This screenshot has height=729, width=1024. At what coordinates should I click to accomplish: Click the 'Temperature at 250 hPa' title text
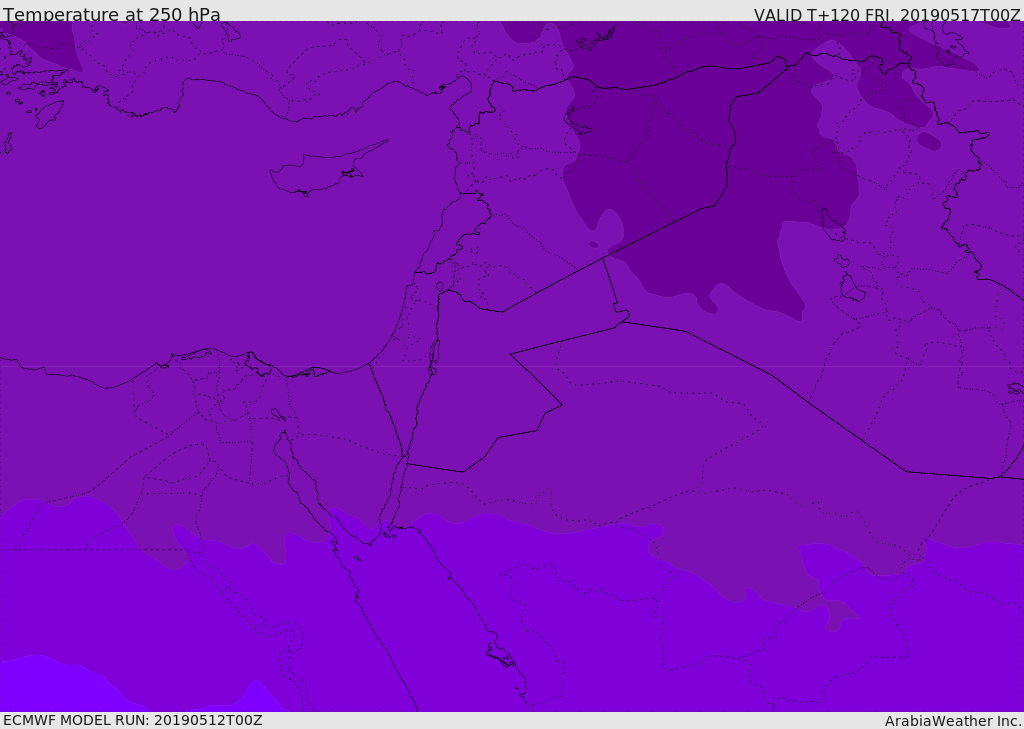(112, 15)
